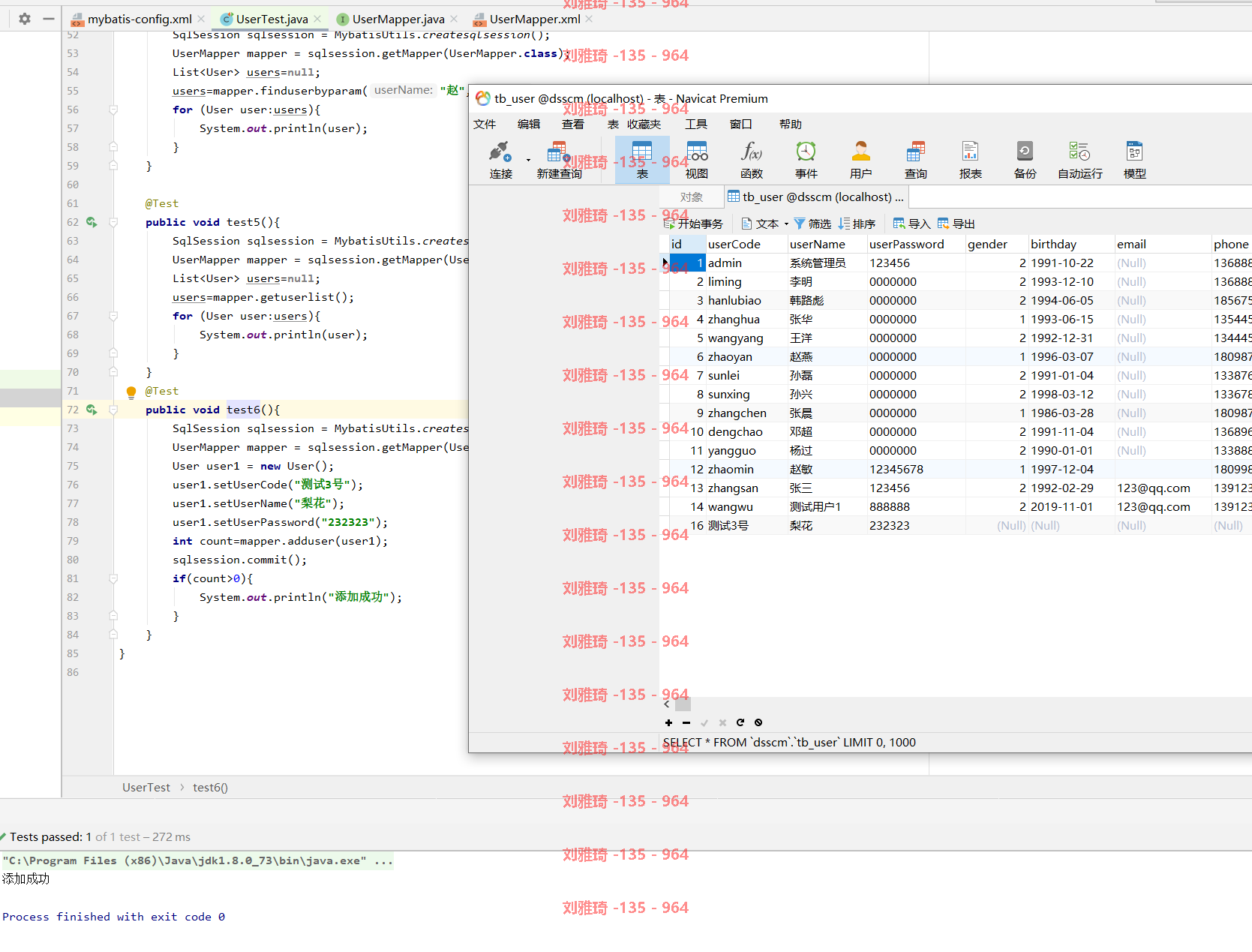The width and height of the screenshot is (1252, 952).
Task: Close the UserTest.java tab
Action: click(317, 19)
